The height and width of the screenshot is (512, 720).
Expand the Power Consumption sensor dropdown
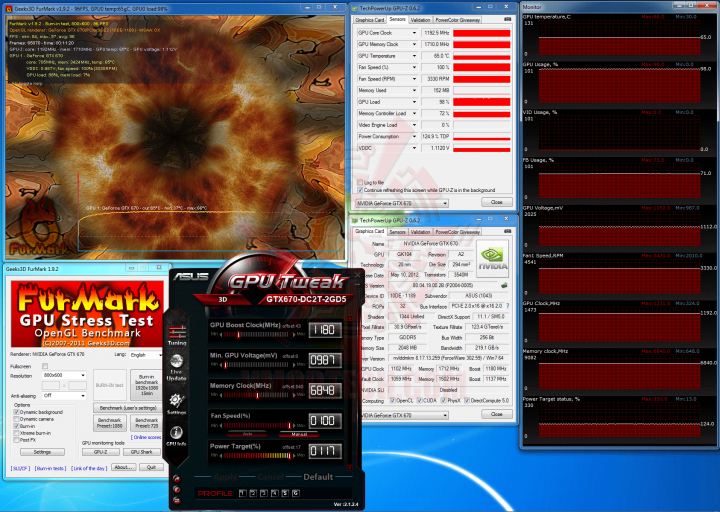click(414, 136)
